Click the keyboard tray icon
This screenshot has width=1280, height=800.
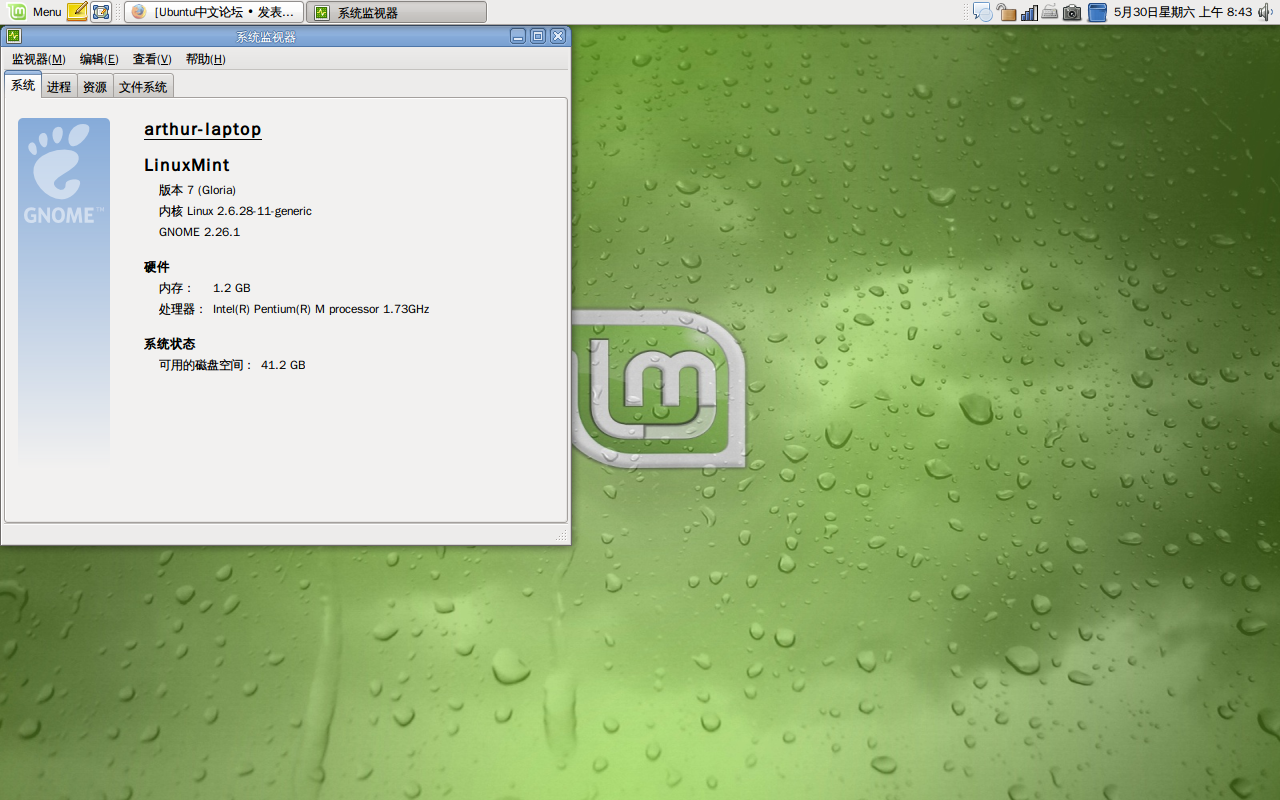point(1050,12)
